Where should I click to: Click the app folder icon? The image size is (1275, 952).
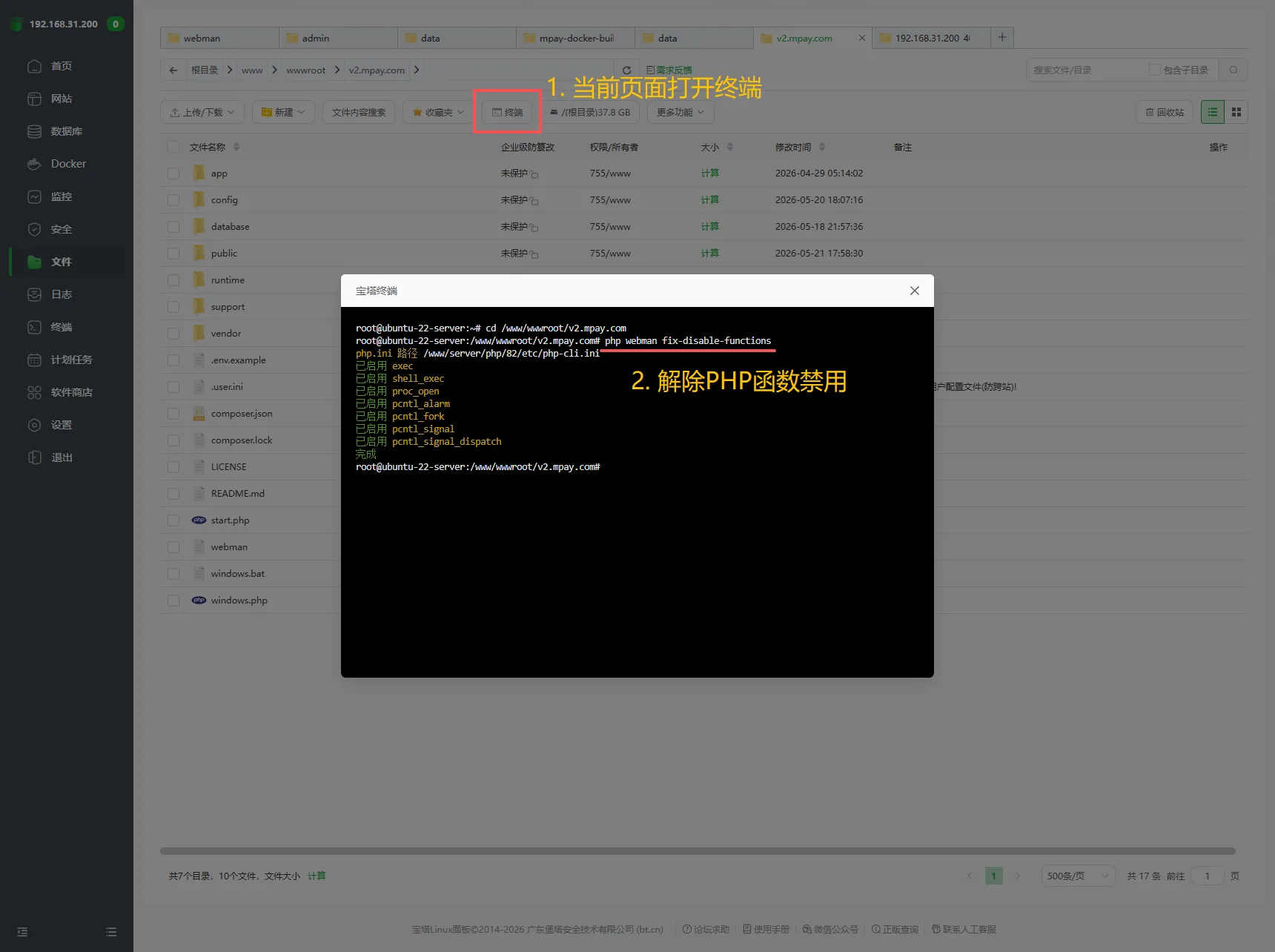pos(199,173)
